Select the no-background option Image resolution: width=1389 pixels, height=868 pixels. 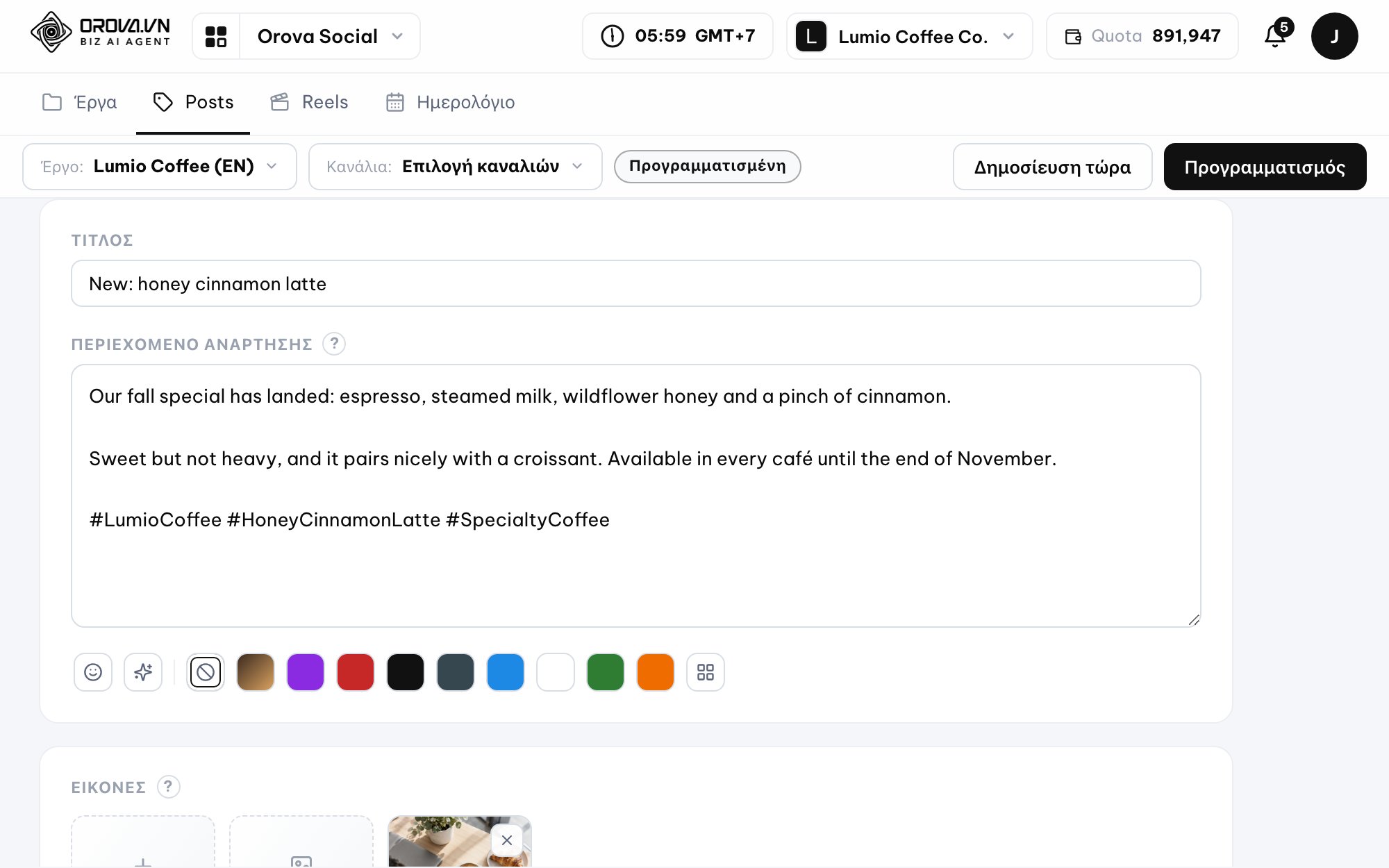(206, 672)
